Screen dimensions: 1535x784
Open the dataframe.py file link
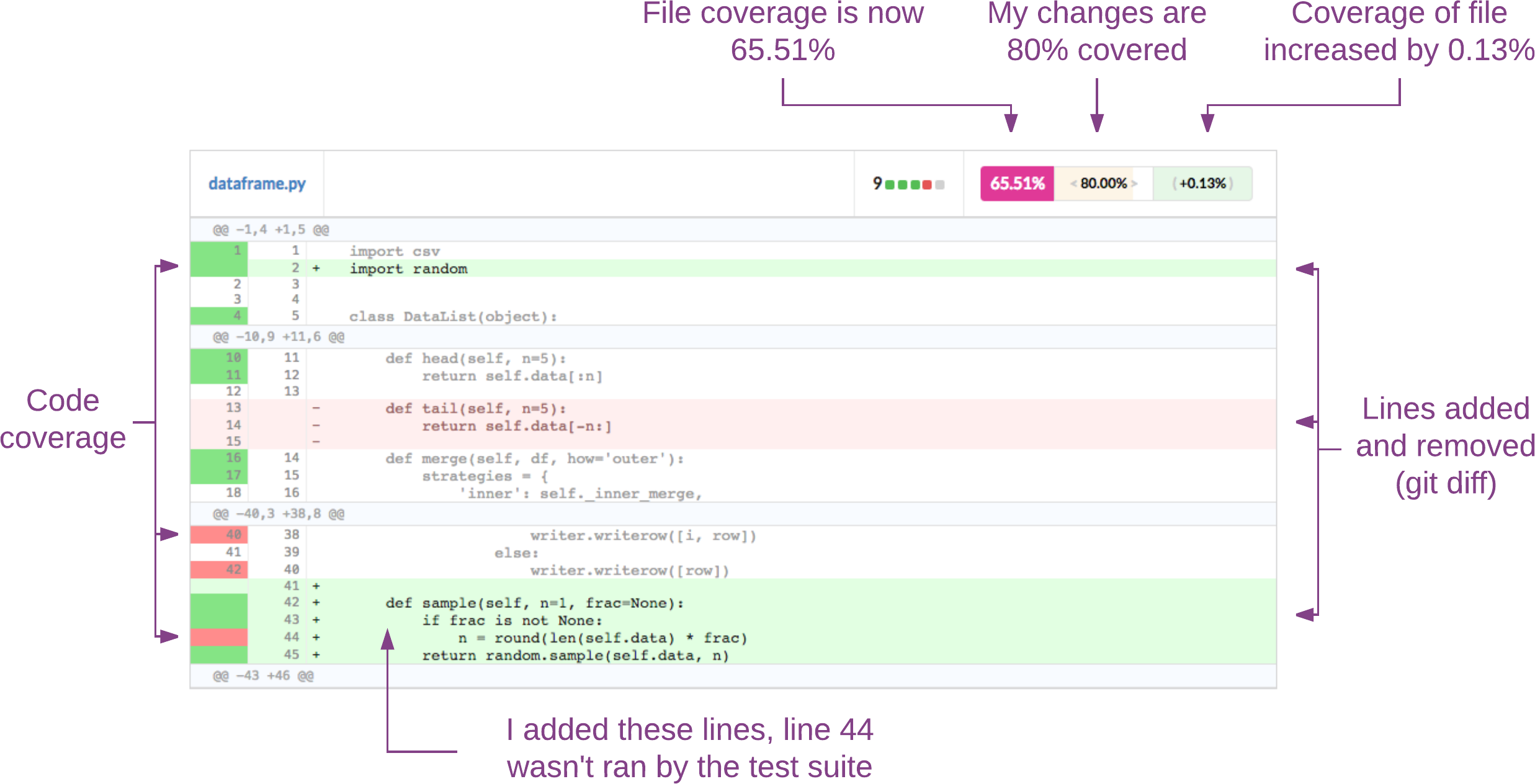click(256, 183)
